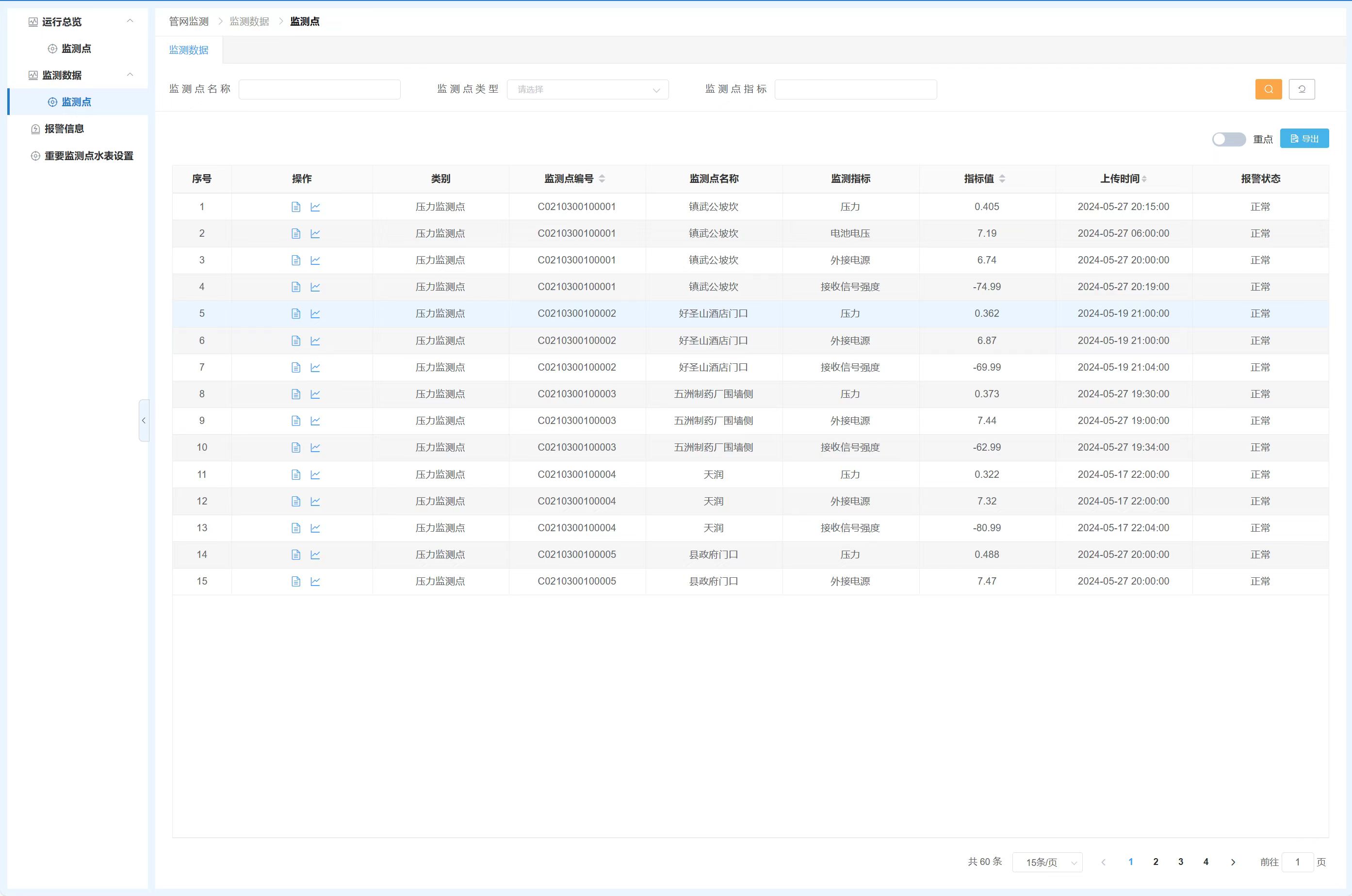Sort by 监测点编号 column arrows
Viewport: 1352px width, 896px height.
pyautogui.click(x=602, y=179)
